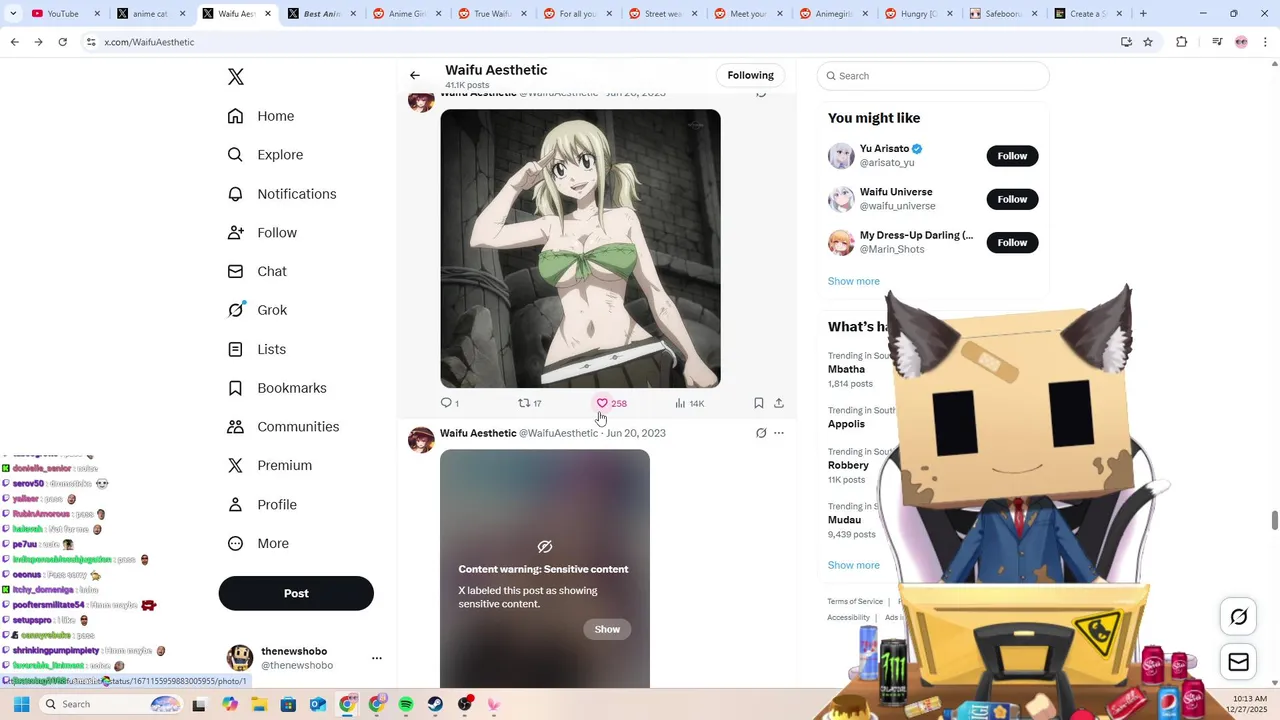The width and height of the screenshot is (1280, 720).
Task: Show the sensitive content on the blurred post
Action: coord(607,629)
